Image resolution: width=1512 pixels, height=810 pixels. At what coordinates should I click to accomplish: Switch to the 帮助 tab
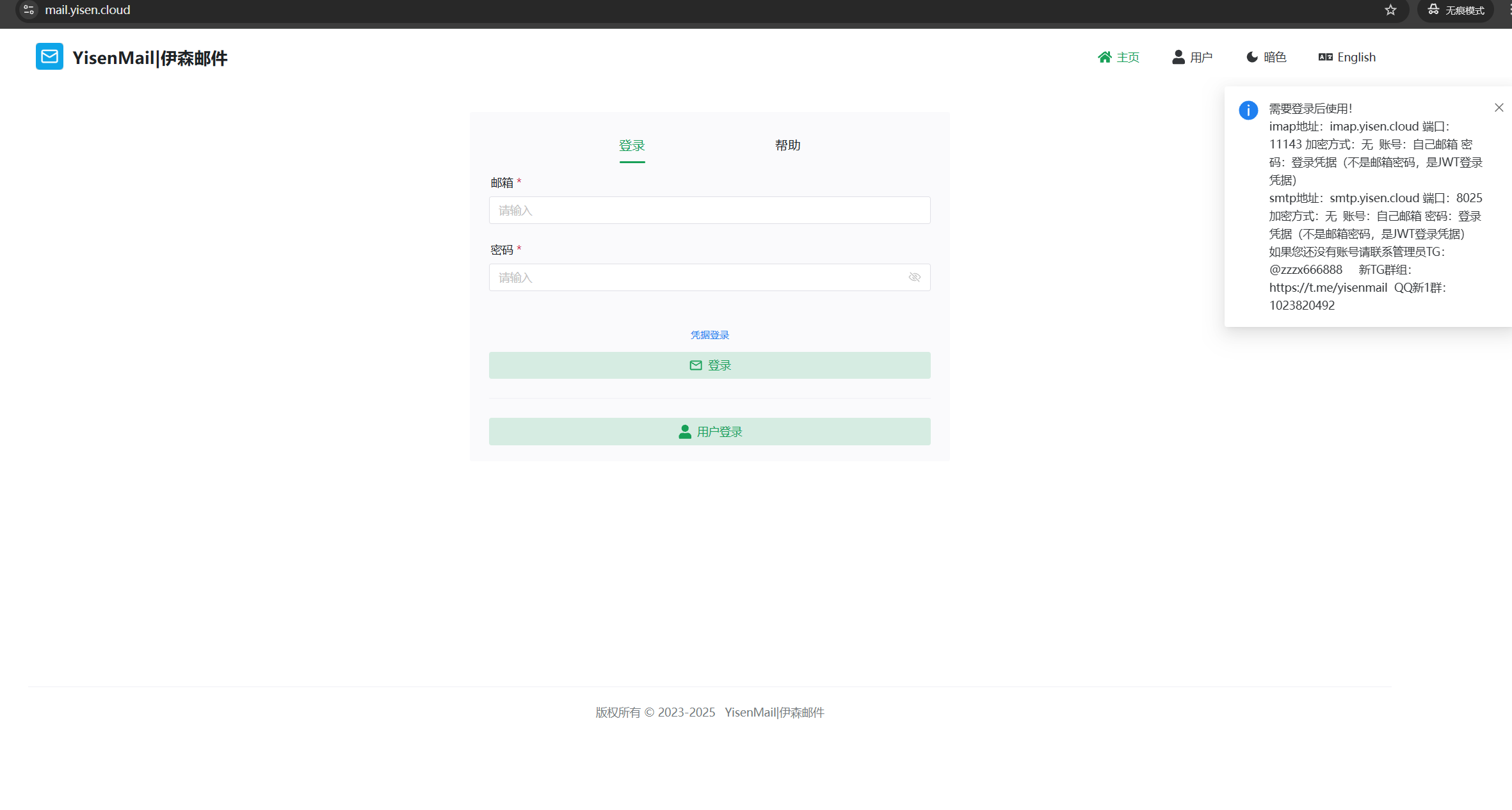pos(787,145)
